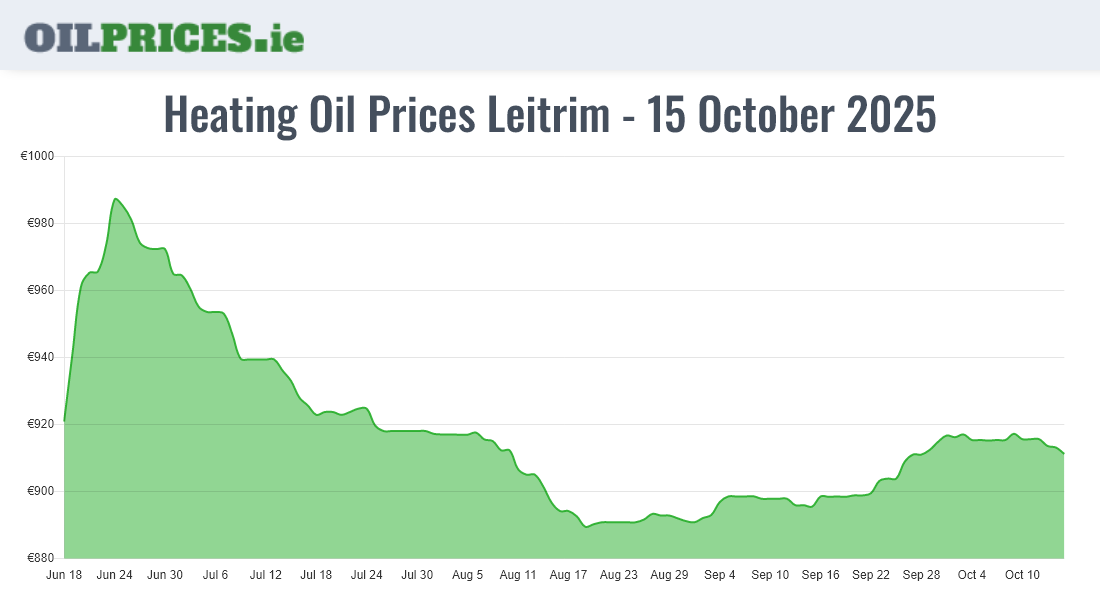
Task: Click the Sep 4 x-axis date label
Action: (x=720, y=575)
